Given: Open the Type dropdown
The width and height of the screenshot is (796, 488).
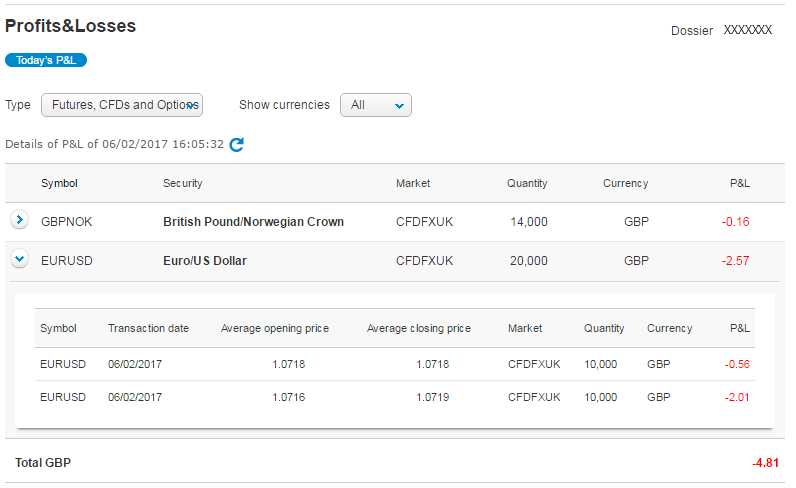Looking at the screenshot, I should tap(121, 105).
